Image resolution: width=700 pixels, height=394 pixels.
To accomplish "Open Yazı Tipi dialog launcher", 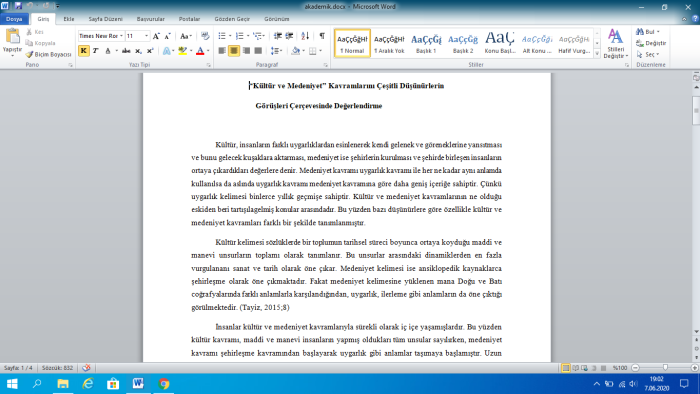I will 208,65.
